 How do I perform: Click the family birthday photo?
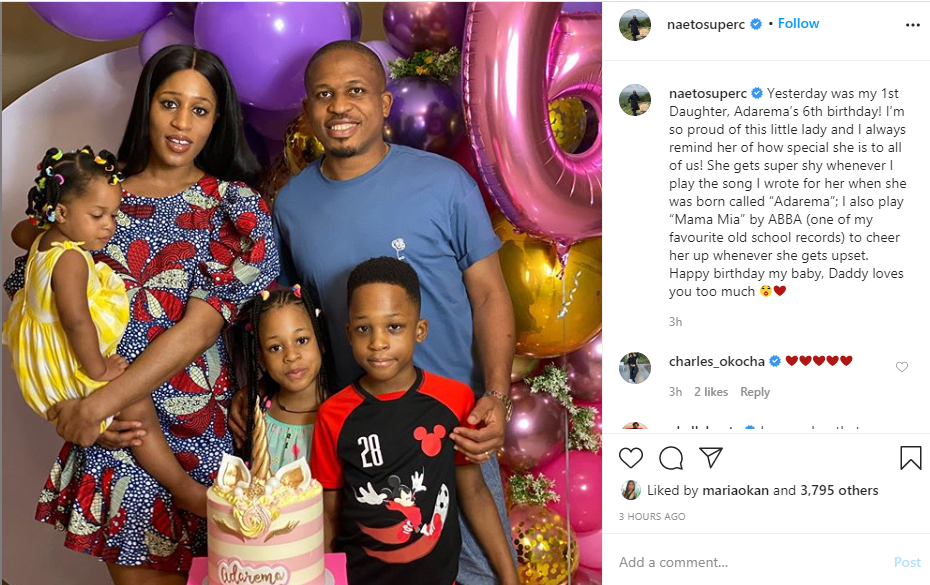tap(301, 293)
